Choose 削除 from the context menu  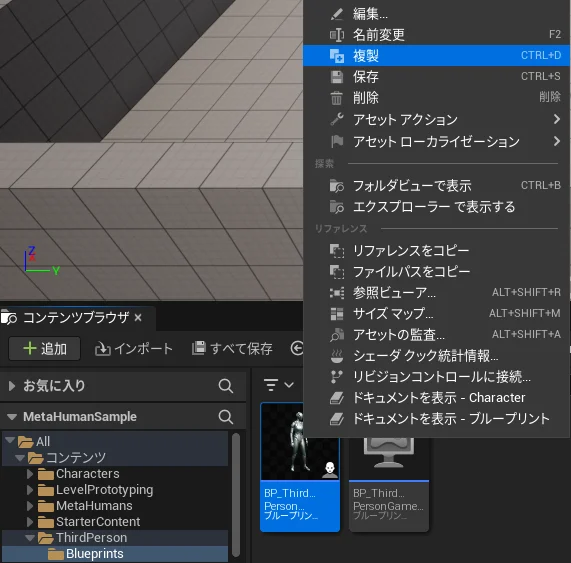tap(436, 98)
